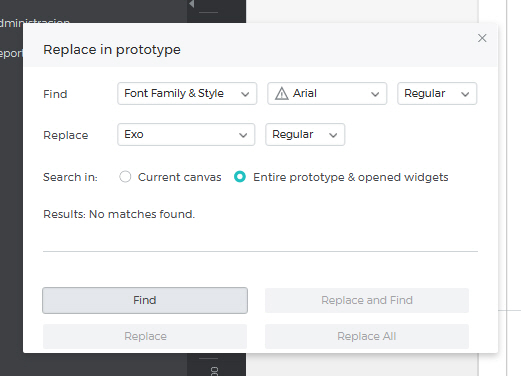521x376 pixels.
Task: Open the Arial font dropdown
Action: tap(327, 94)
